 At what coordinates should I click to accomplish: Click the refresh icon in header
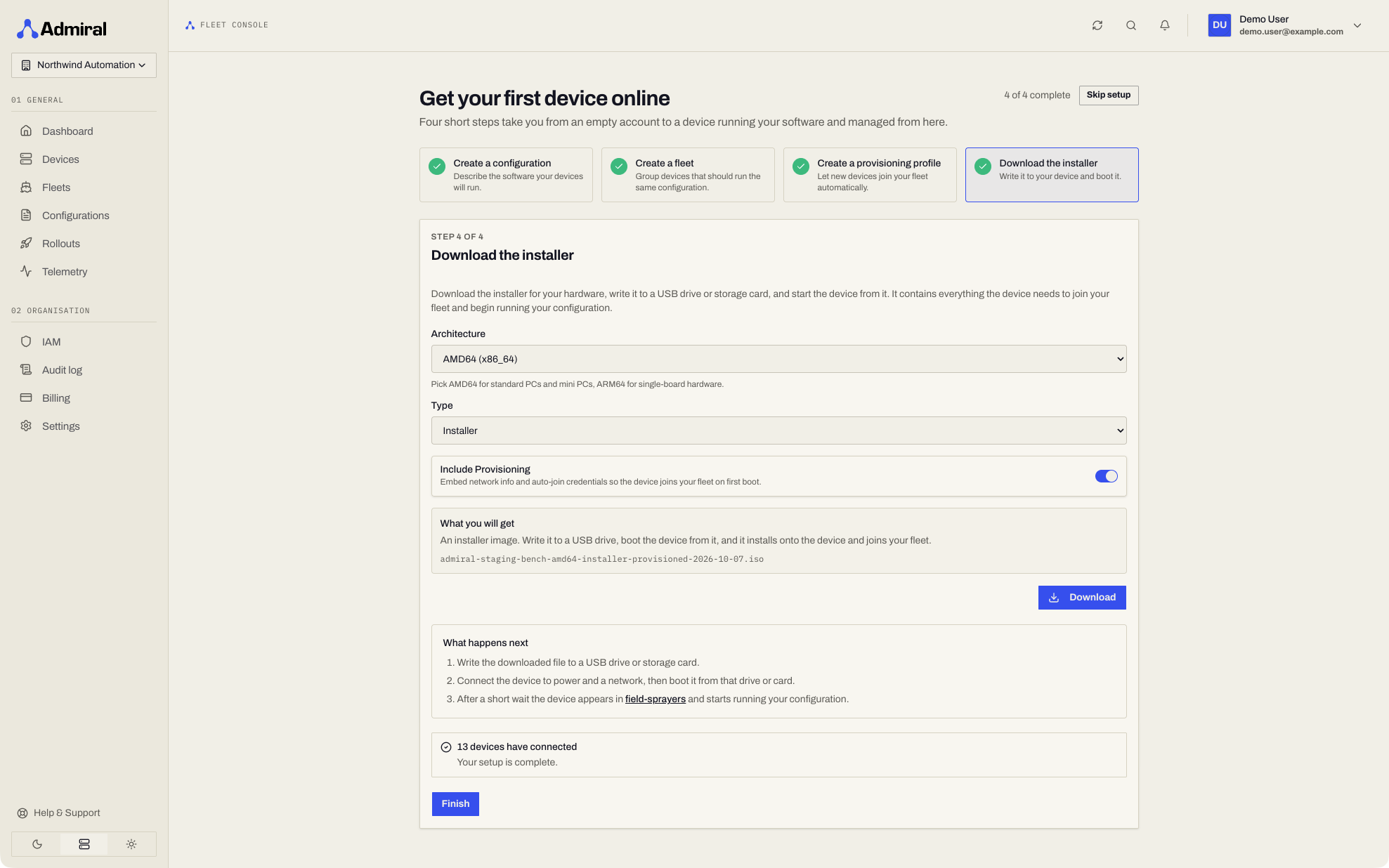1097,25
